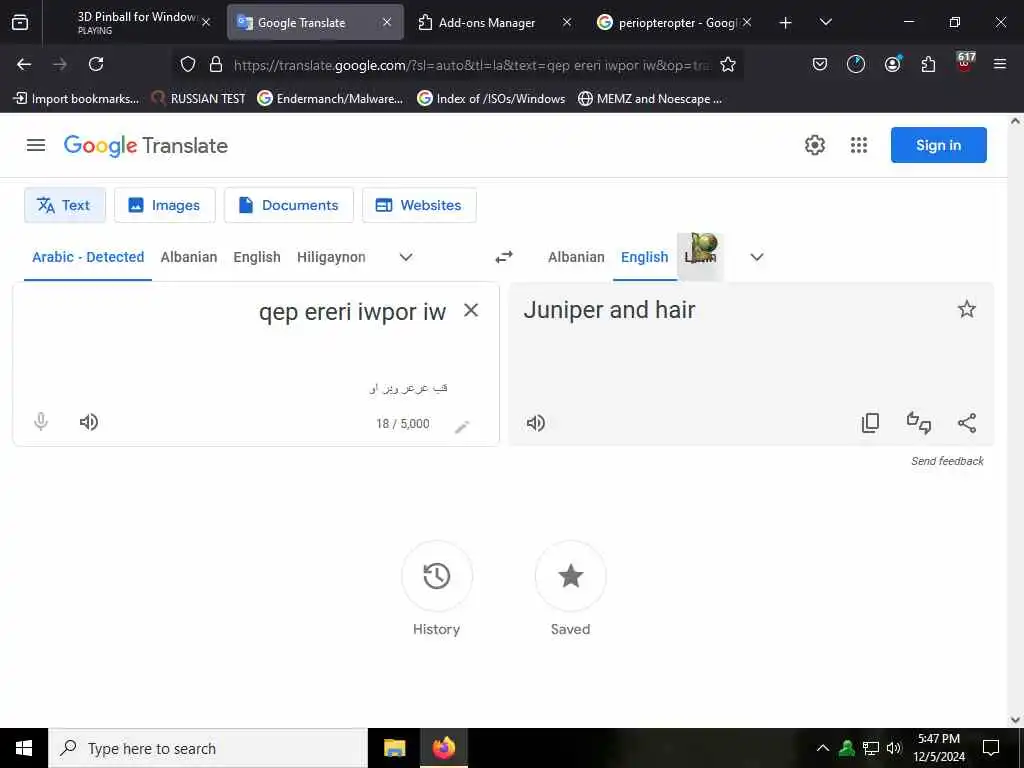
Task: Open Google Translate settings gear
Action: click(814, 145)
